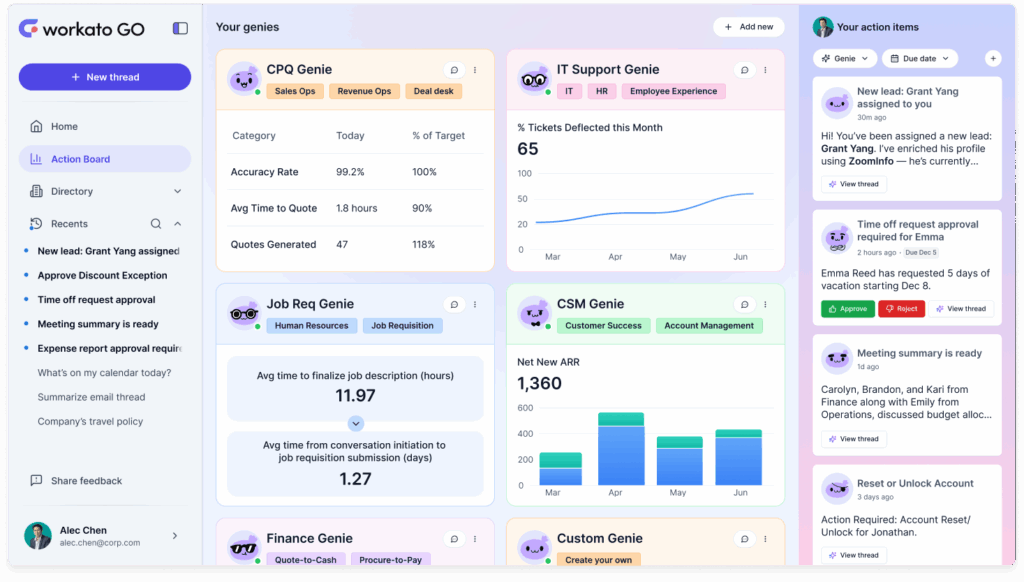
Task: Toggle the sidebar collapse icon
Action: [180, 29]
